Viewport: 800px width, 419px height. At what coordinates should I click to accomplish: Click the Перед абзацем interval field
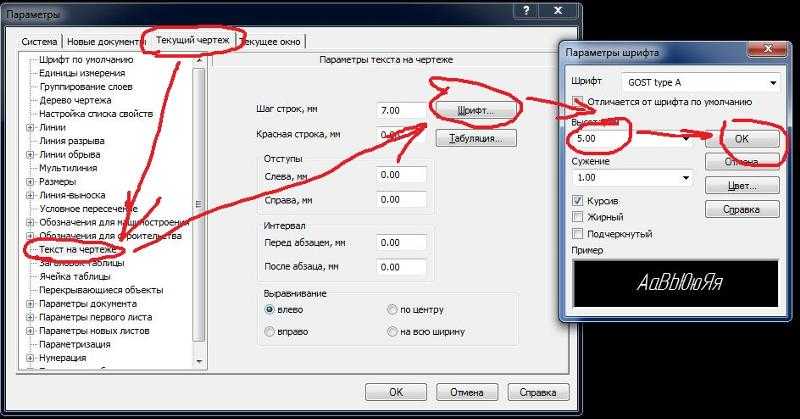pos(401,242)
